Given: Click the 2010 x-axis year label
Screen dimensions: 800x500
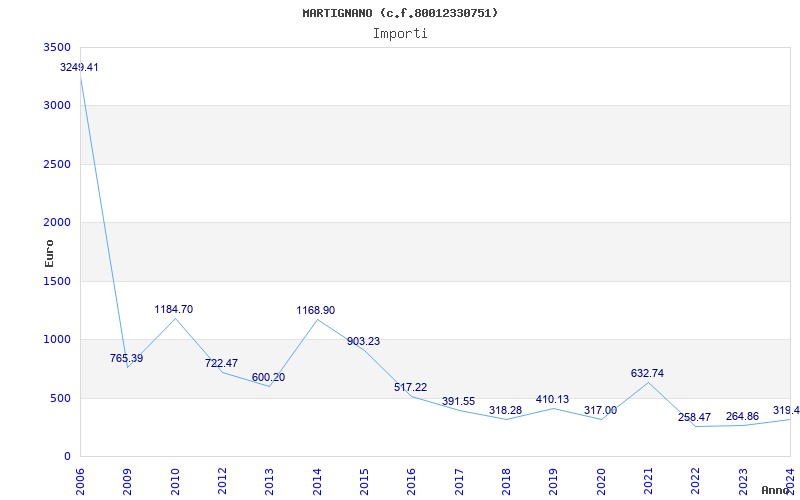Looking at the screenshot, I should tap(174, 482).
